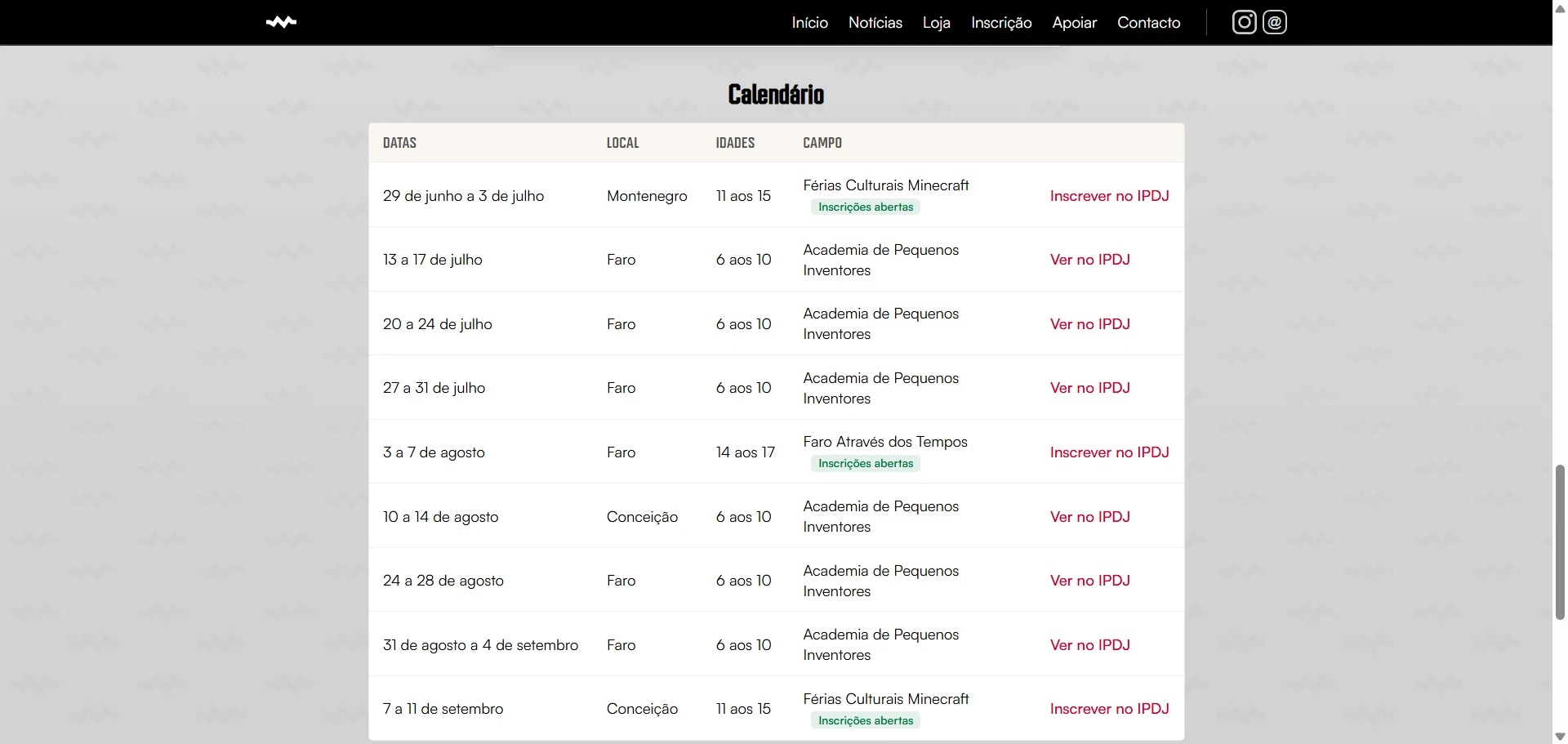The image size is (1568, 744).
Task: Click Inscrever no IPDJ for 29 de junho
Action: pos(1109,196)
